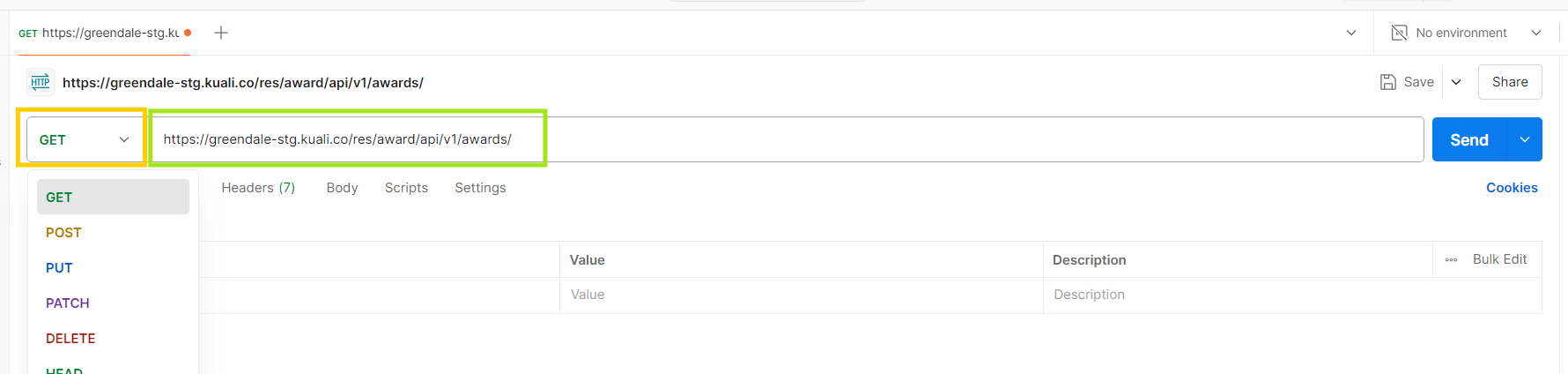Open the Scripts tab
1568x374 pixels.
[406, 188]
